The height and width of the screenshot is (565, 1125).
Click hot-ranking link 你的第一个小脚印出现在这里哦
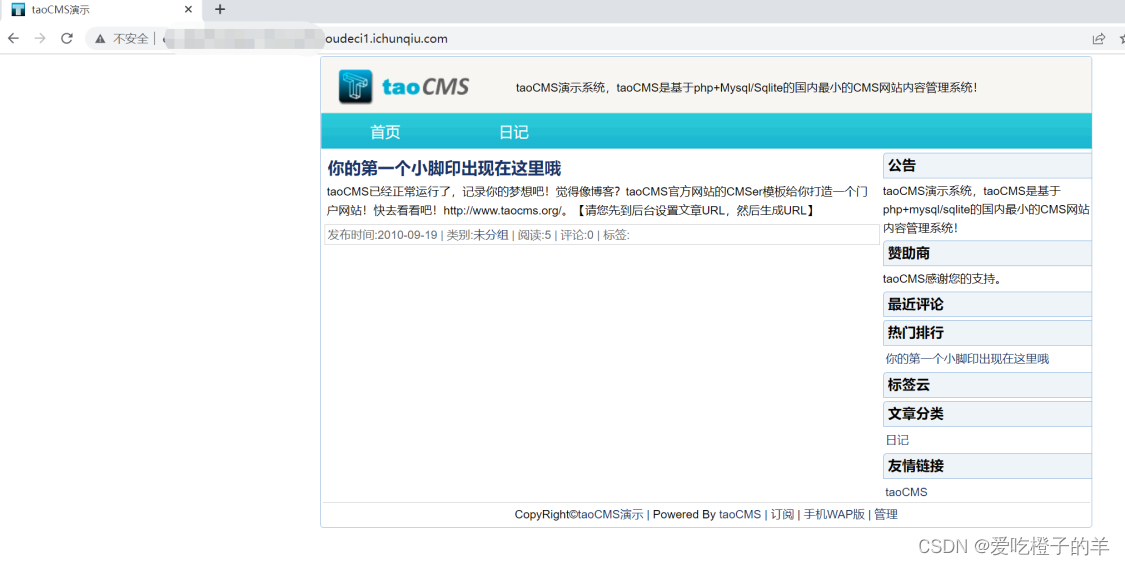tap(967, 359)
